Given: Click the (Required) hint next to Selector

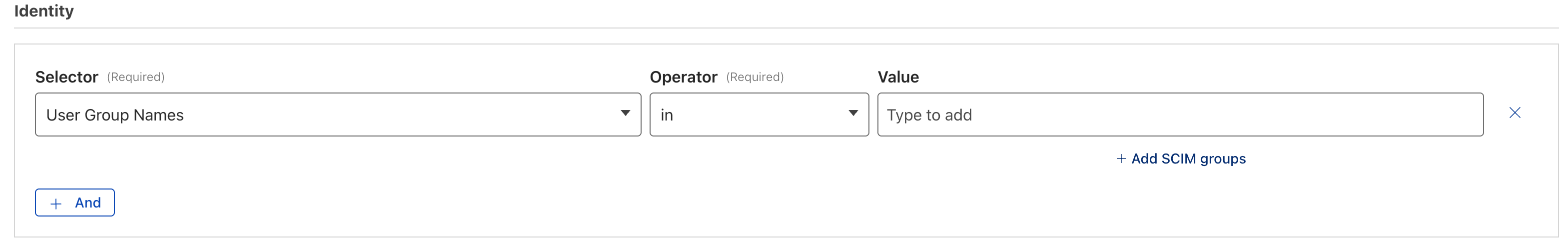Looking at the screenshot, I should pos(136,77).
